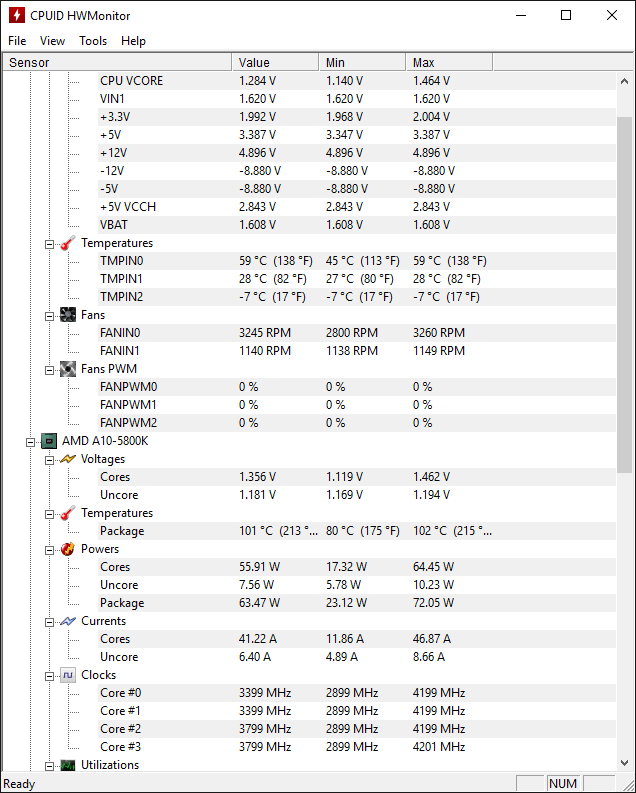
Task: Click the HWMonitor lightning logo in title bar
Action: pos(17,15)
